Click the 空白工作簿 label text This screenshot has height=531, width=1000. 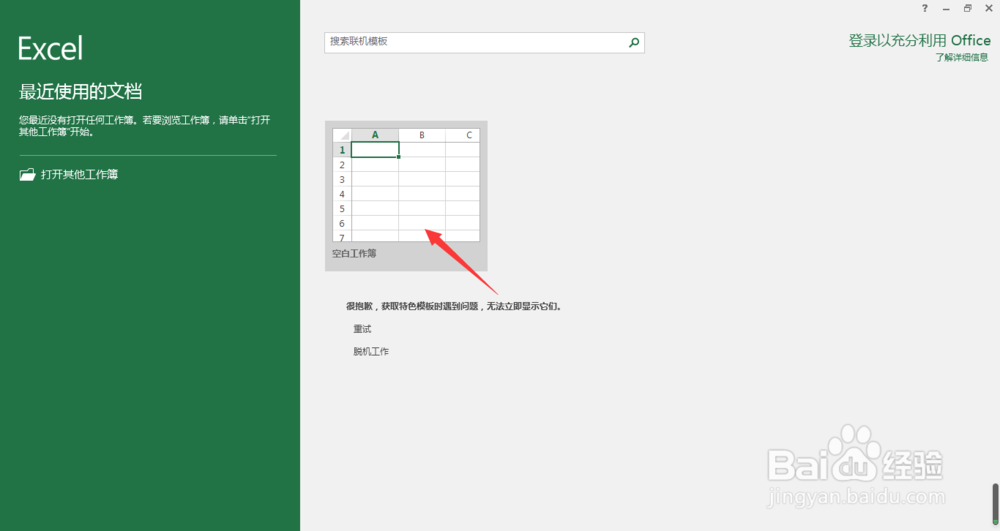tap(354, 254)
